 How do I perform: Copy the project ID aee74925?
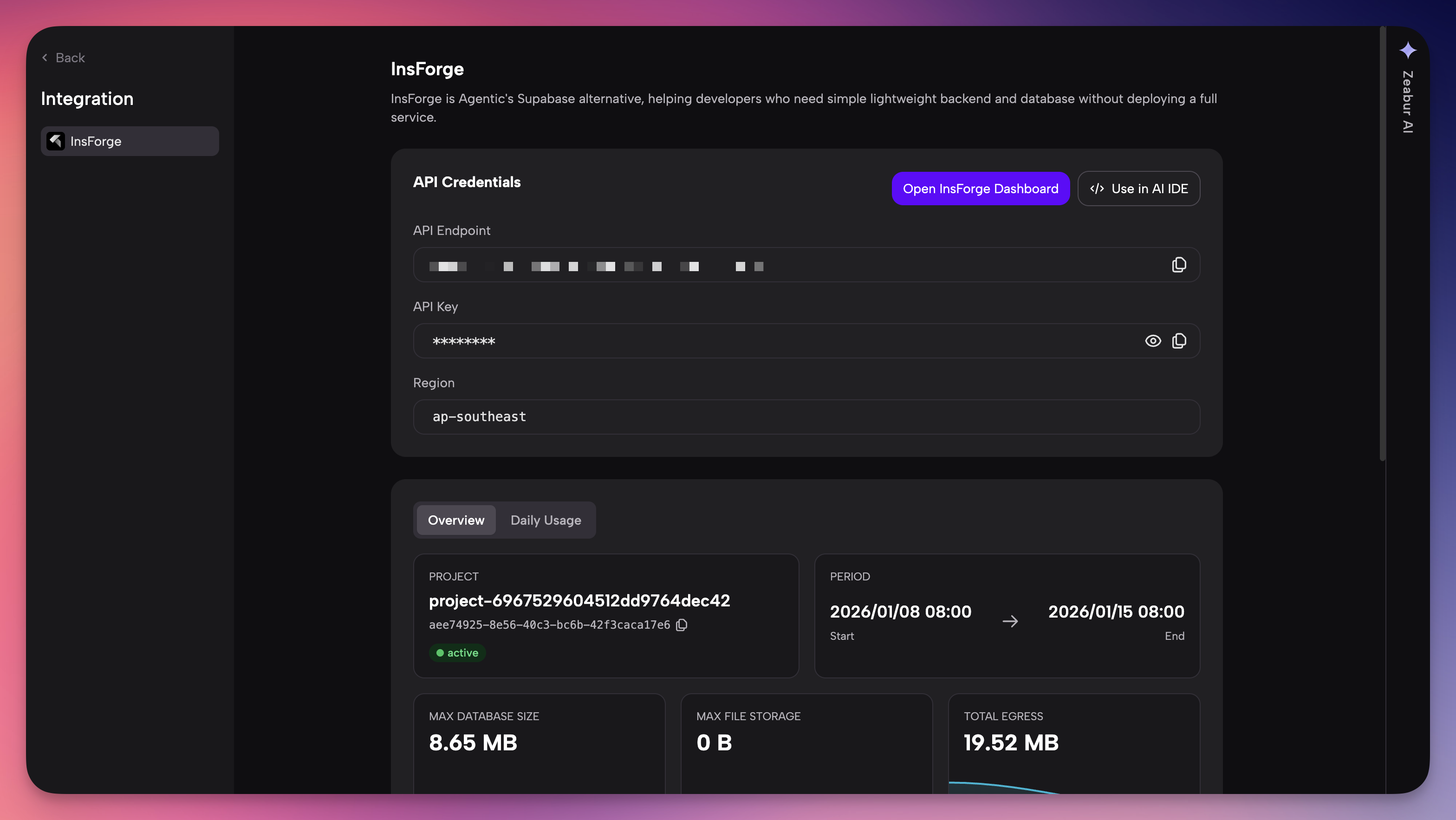click(x=682, y=625)
